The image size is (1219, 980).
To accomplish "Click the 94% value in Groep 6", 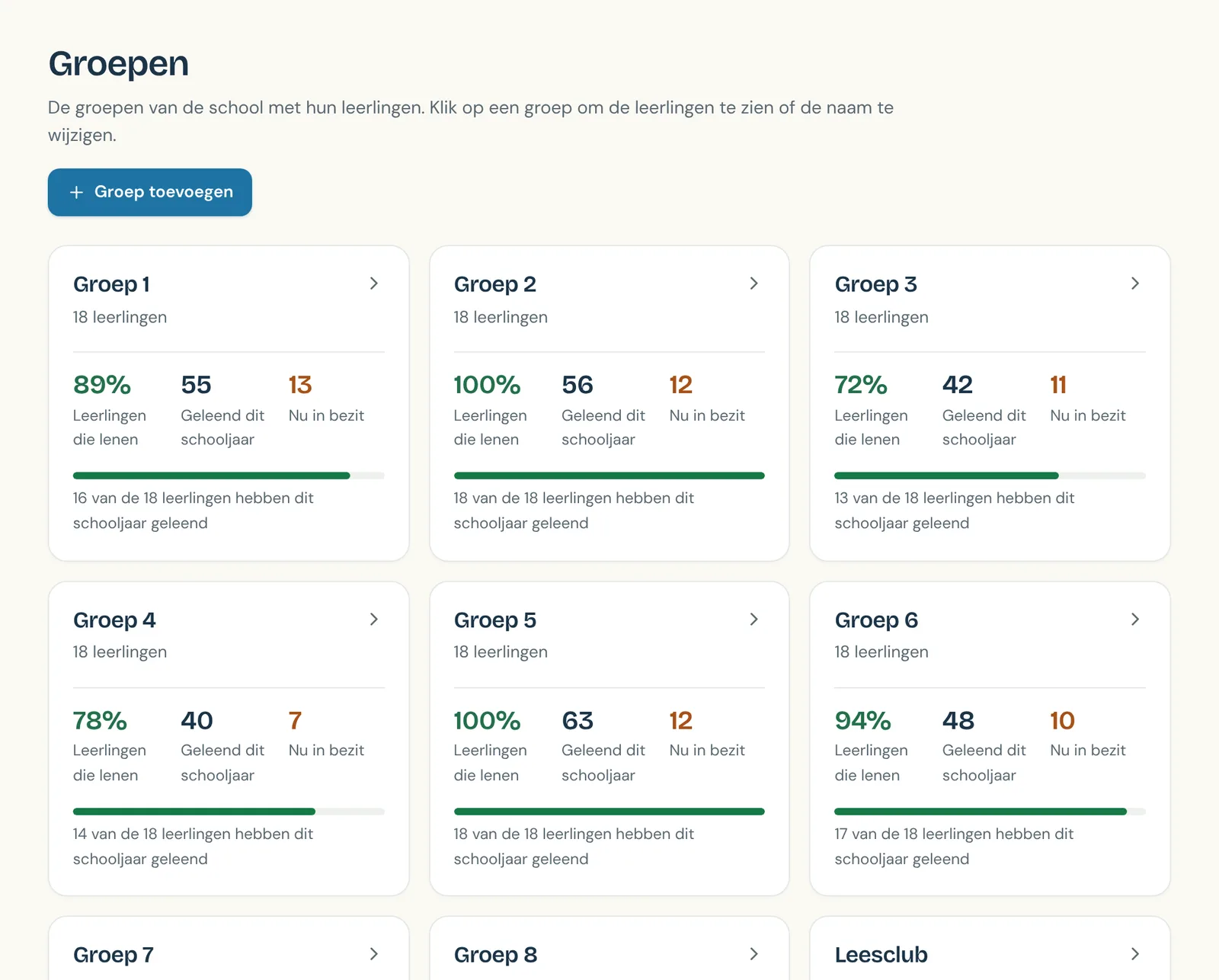I will tap(862, 720).
